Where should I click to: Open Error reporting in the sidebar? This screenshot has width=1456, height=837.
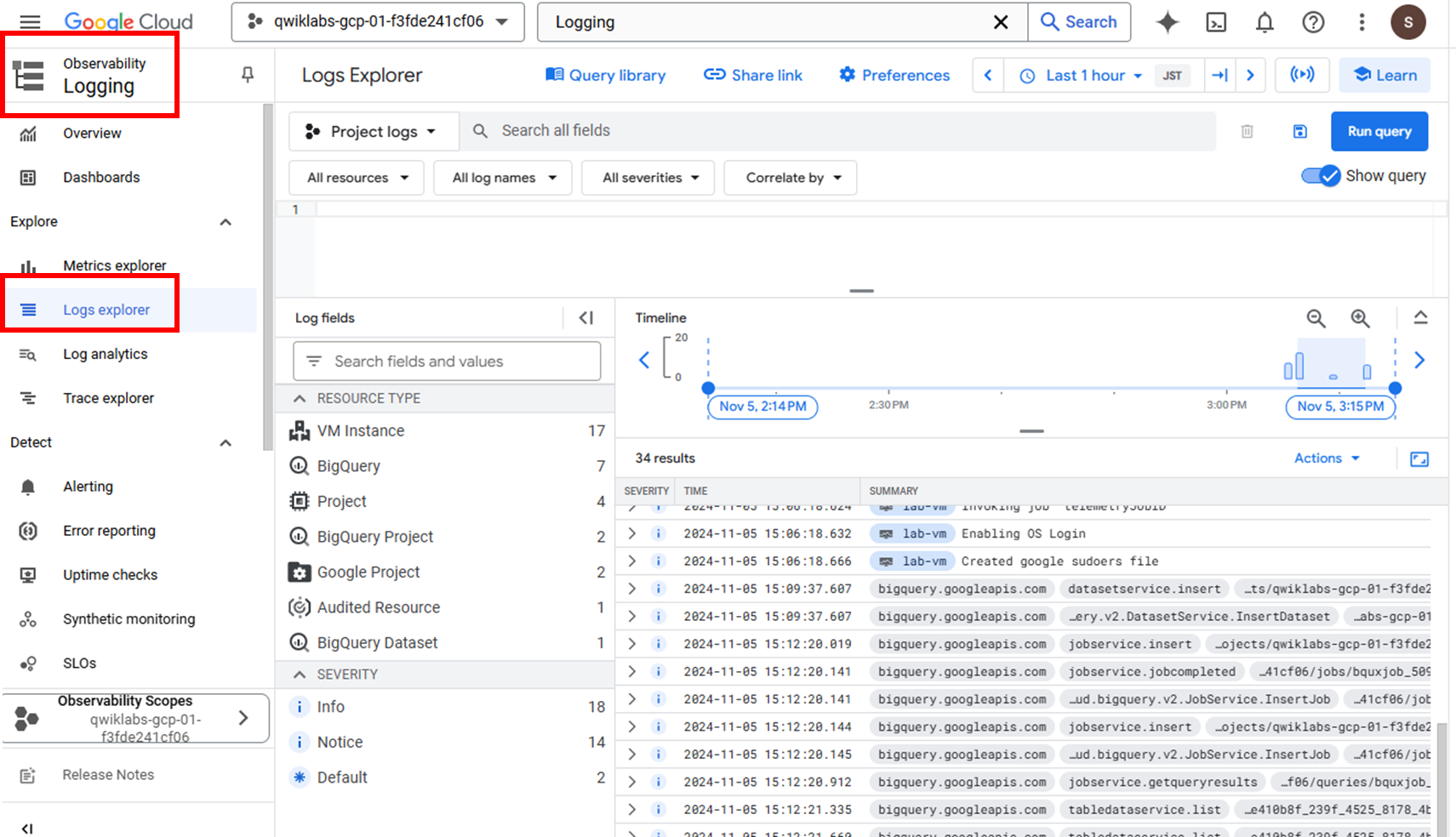[109, 531]
